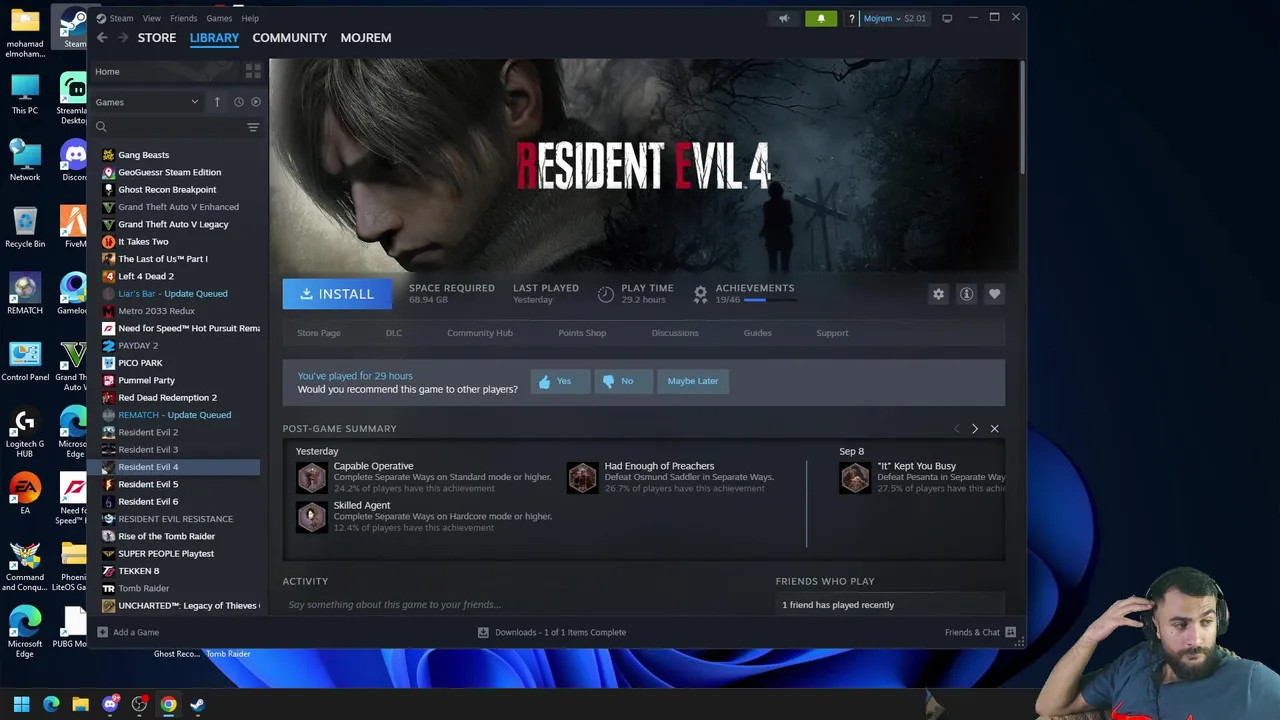Open Had Enough of Preachers achievement icon
Viewport: 1280px width, 720px height.
point(582,477)
